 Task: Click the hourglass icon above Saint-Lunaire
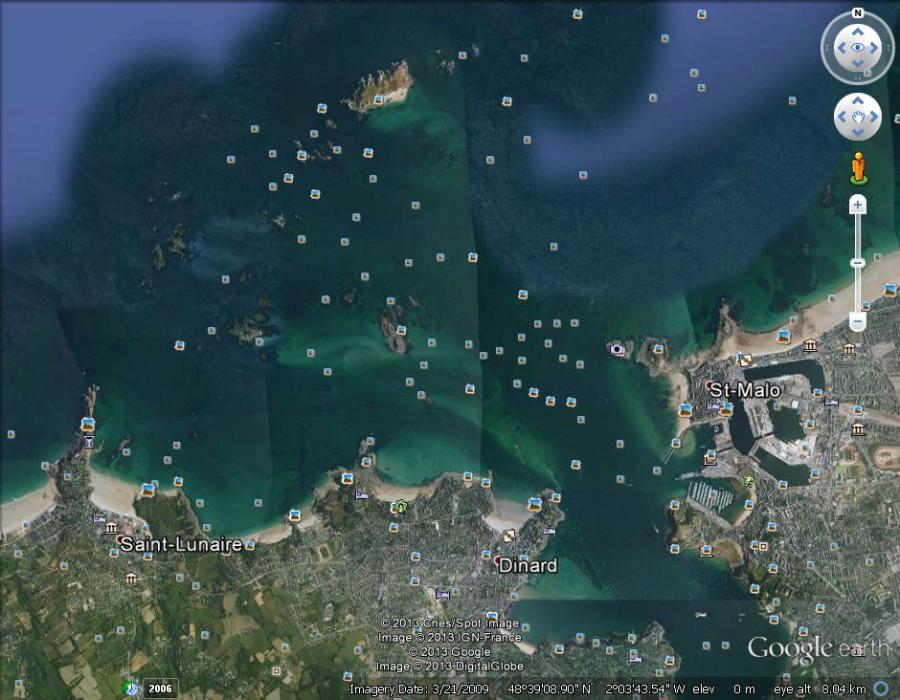(x=89, y=441)
